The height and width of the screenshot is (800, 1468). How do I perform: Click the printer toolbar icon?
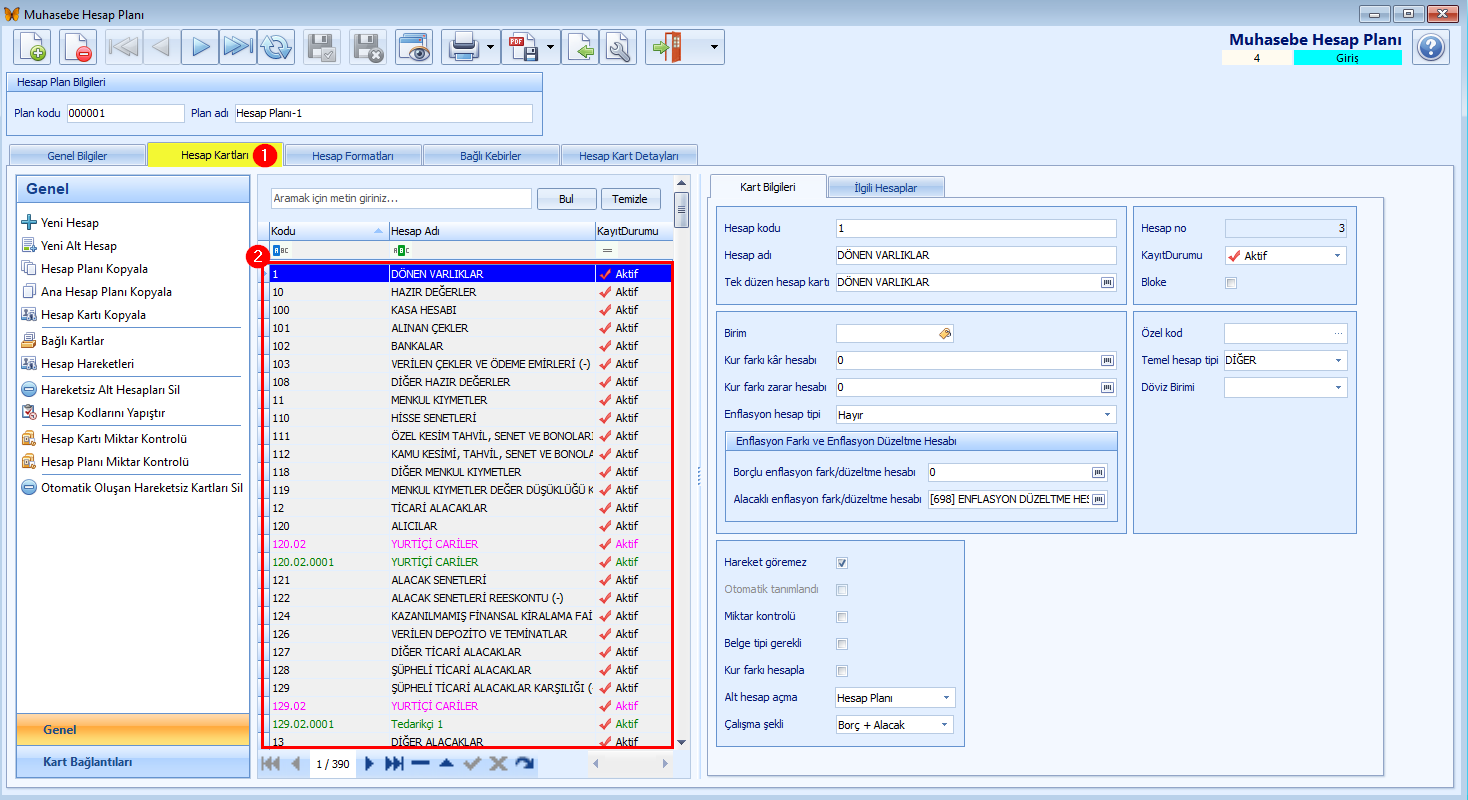pyautogui.click(x=463, y=47)
